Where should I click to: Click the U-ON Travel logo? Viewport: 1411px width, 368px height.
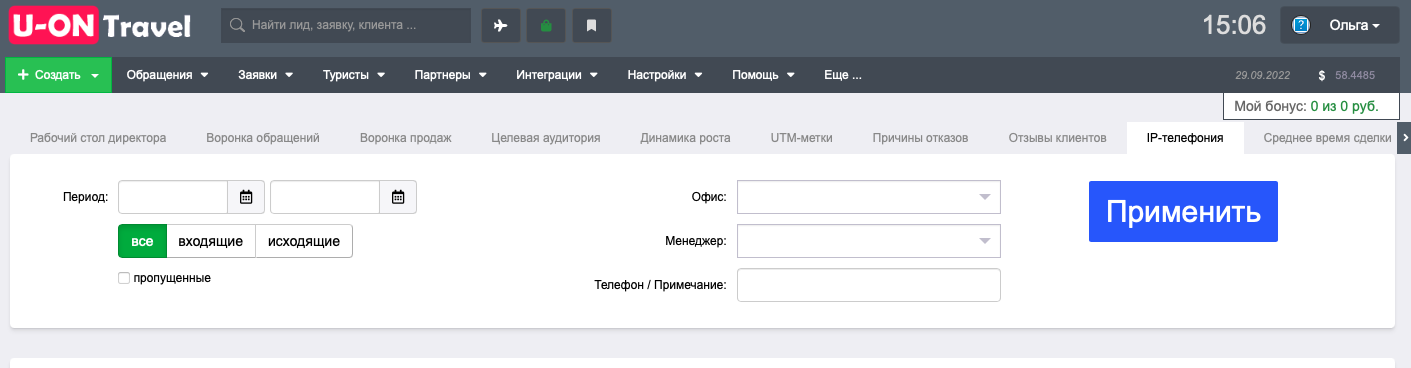point(100,25)
